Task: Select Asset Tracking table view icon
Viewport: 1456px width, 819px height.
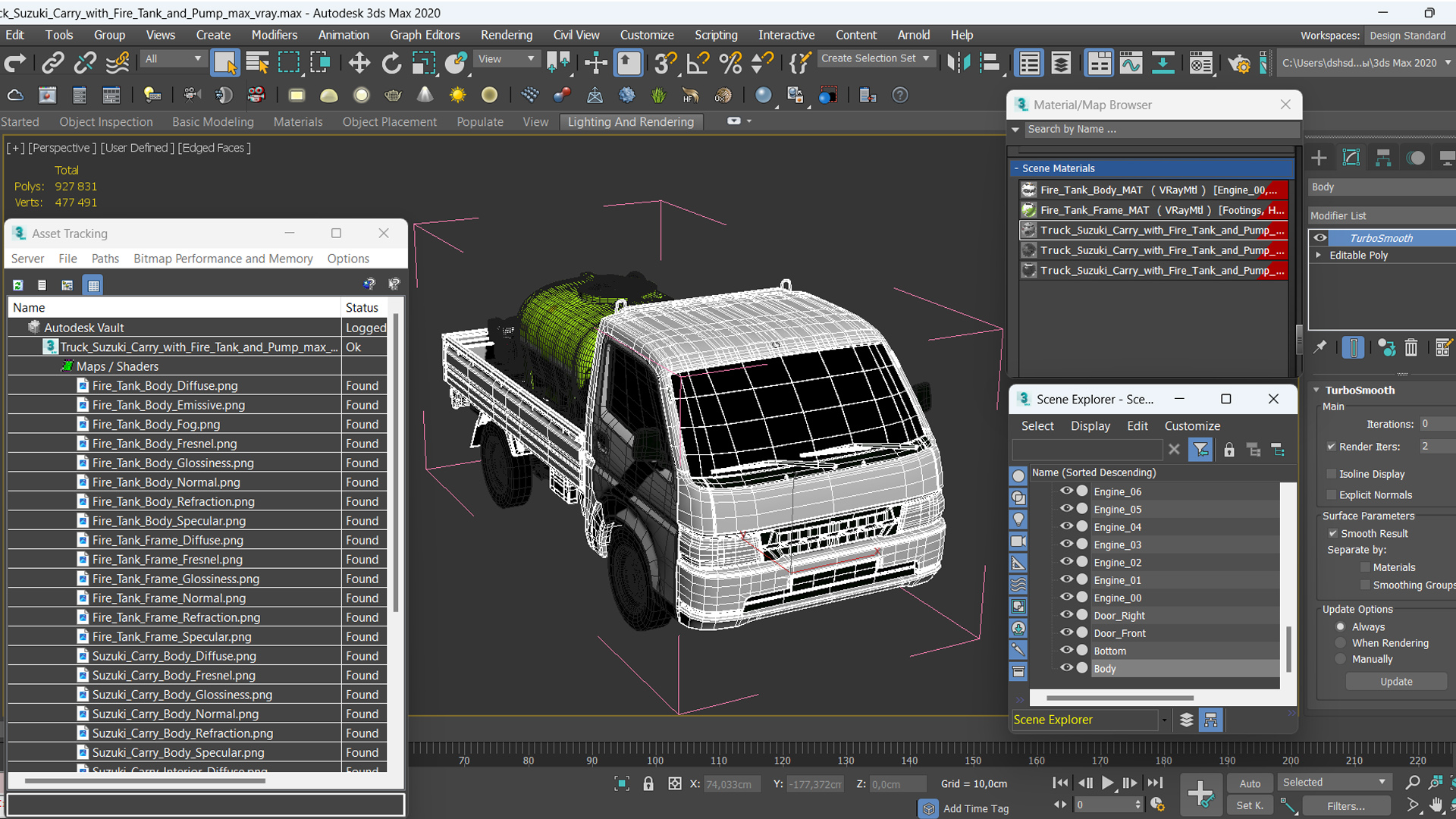Action: click(x=93, y=285)
